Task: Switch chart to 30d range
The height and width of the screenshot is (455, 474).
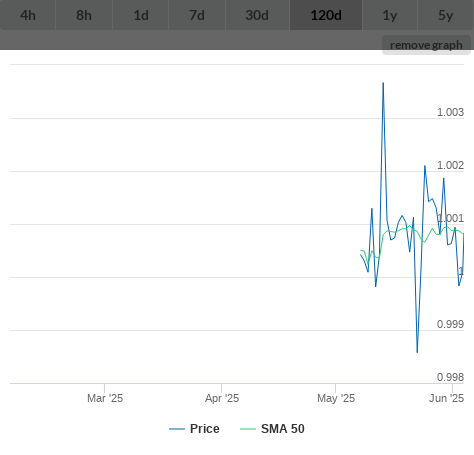Action: click(x=257, y=15)
